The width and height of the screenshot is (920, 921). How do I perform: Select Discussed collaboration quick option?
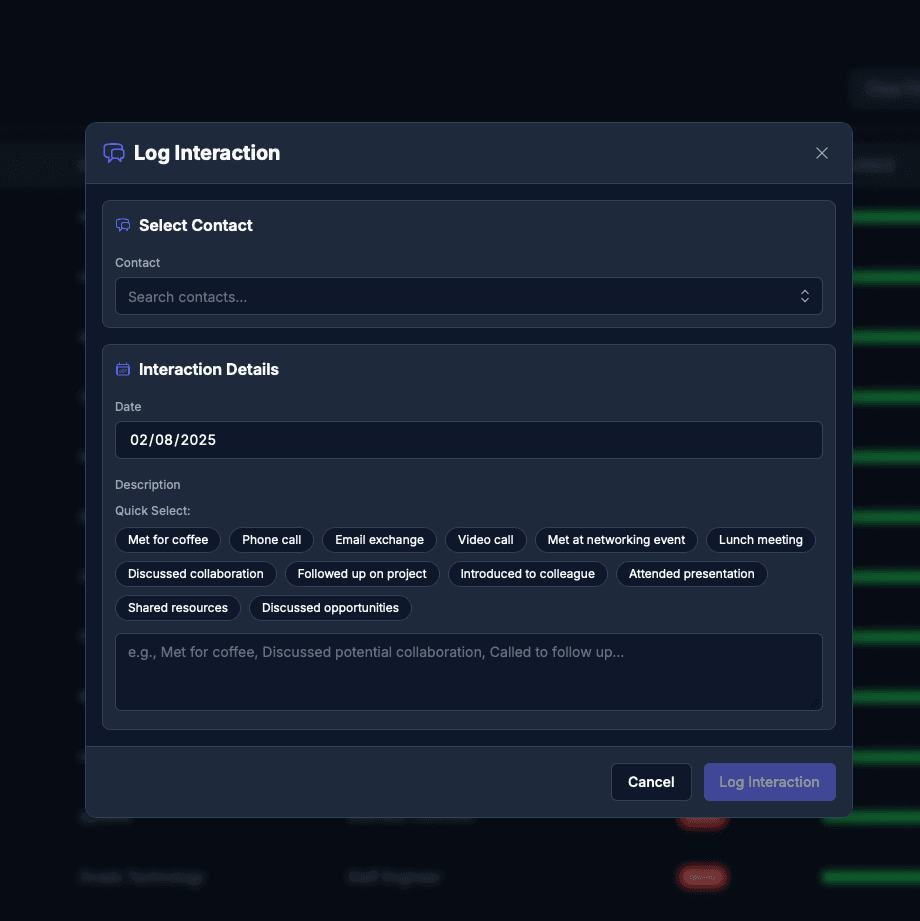(x=196, y=574)
